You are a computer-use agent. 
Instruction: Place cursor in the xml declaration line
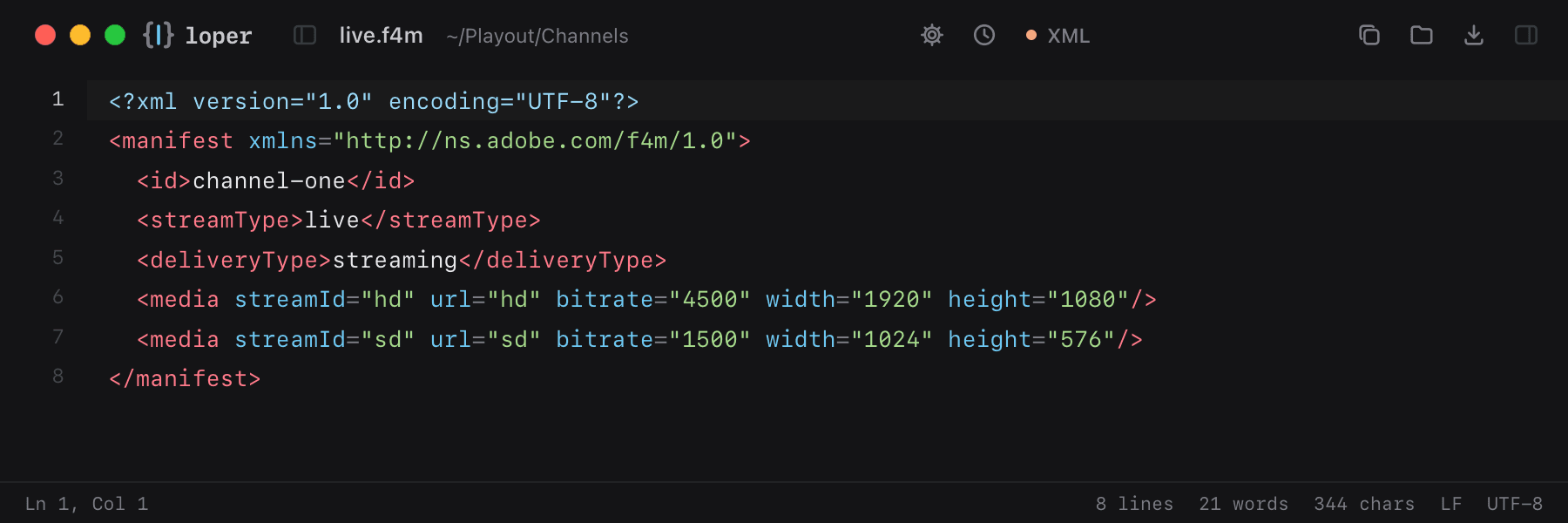tap(374, 101)
